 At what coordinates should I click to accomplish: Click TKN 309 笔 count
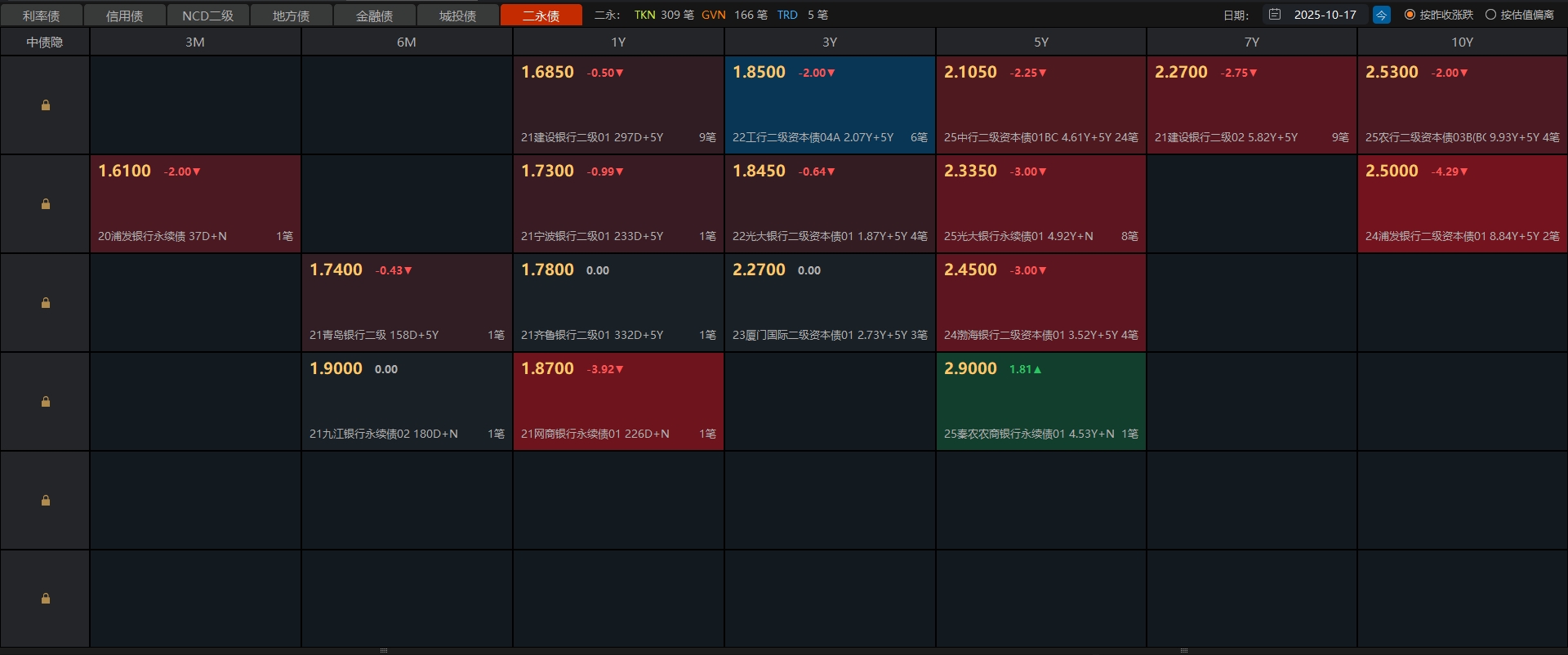(664, 15)
